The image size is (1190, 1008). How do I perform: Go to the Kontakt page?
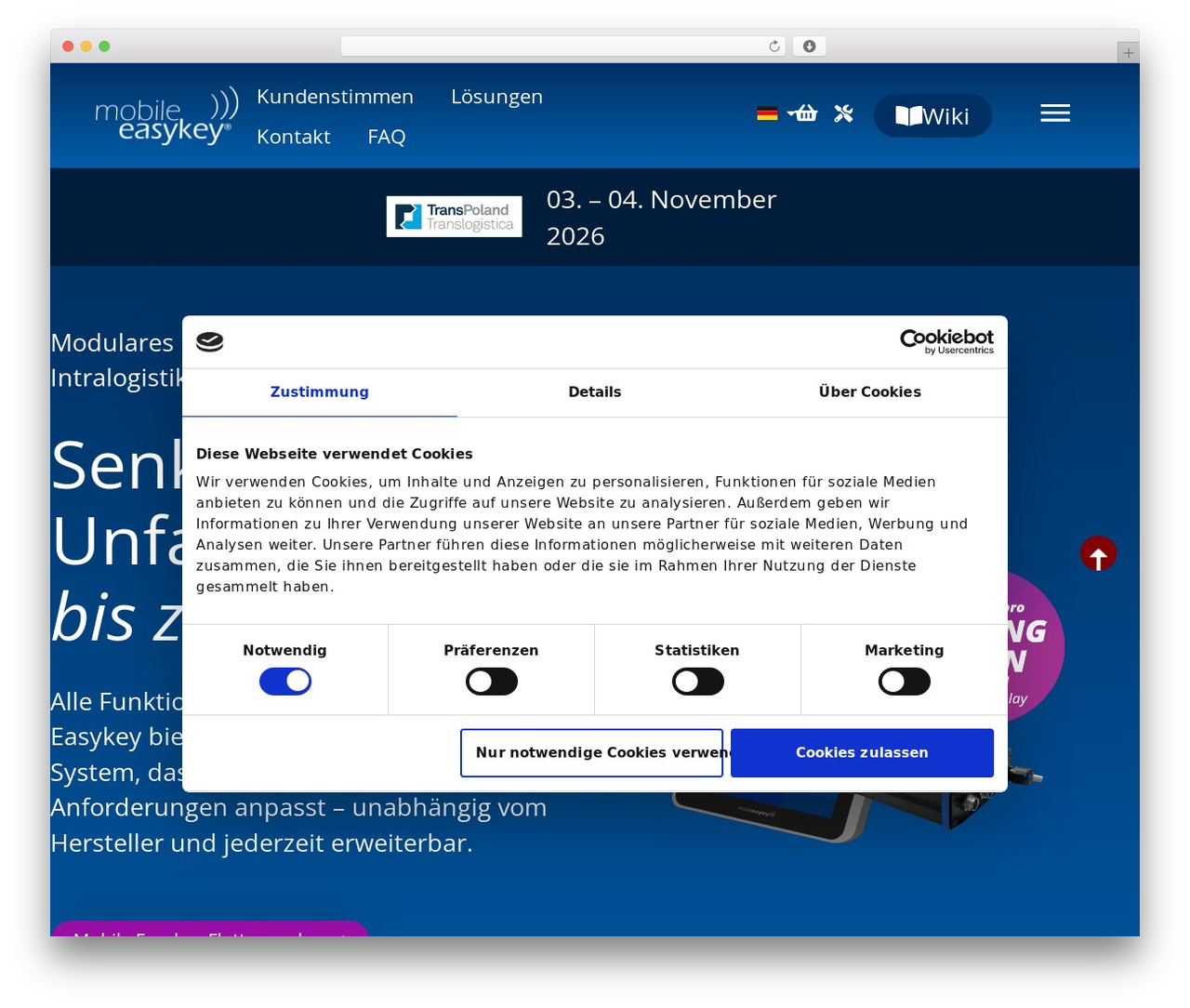tap(294, 137)
